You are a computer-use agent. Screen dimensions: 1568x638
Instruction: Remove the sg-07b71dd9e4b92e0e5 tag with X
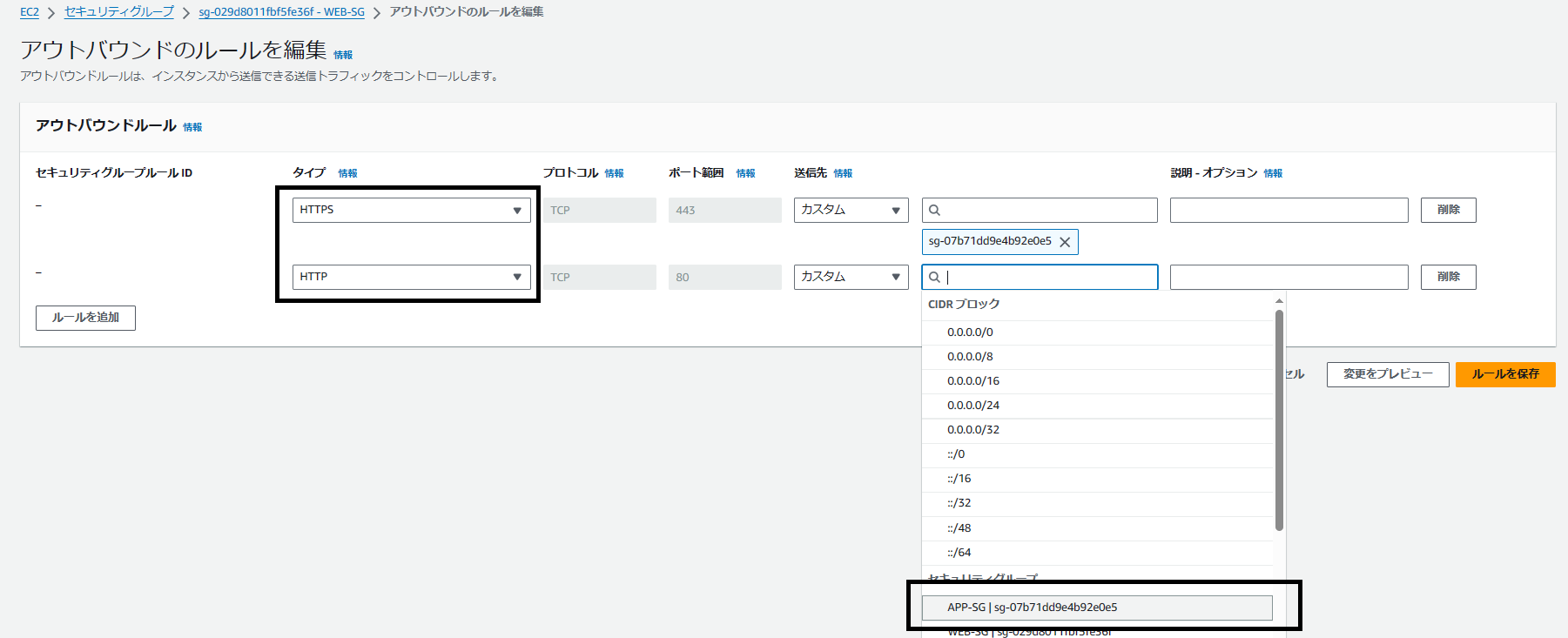(x=1065, y=242)
